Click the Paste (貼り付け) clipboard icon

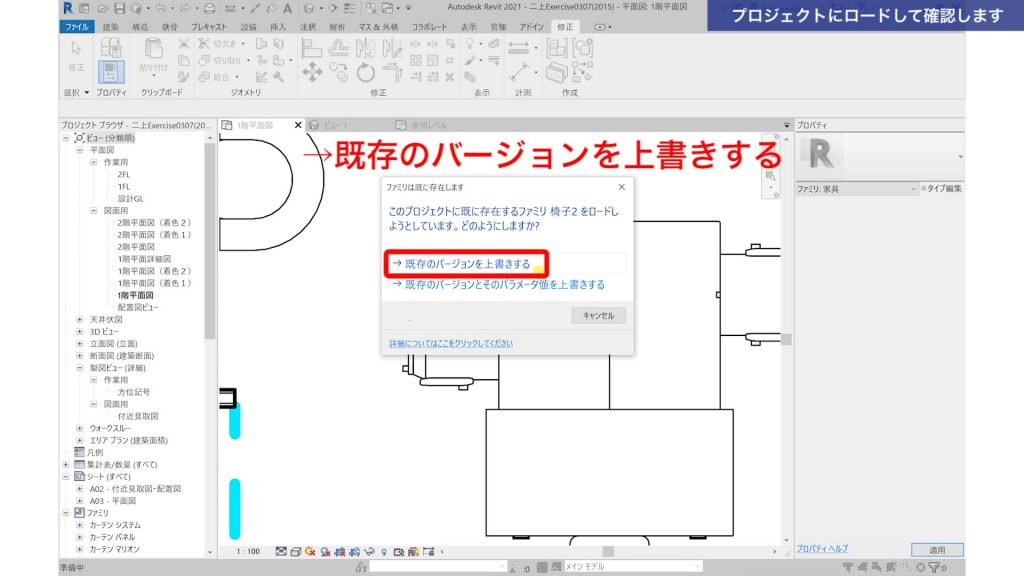154,52
